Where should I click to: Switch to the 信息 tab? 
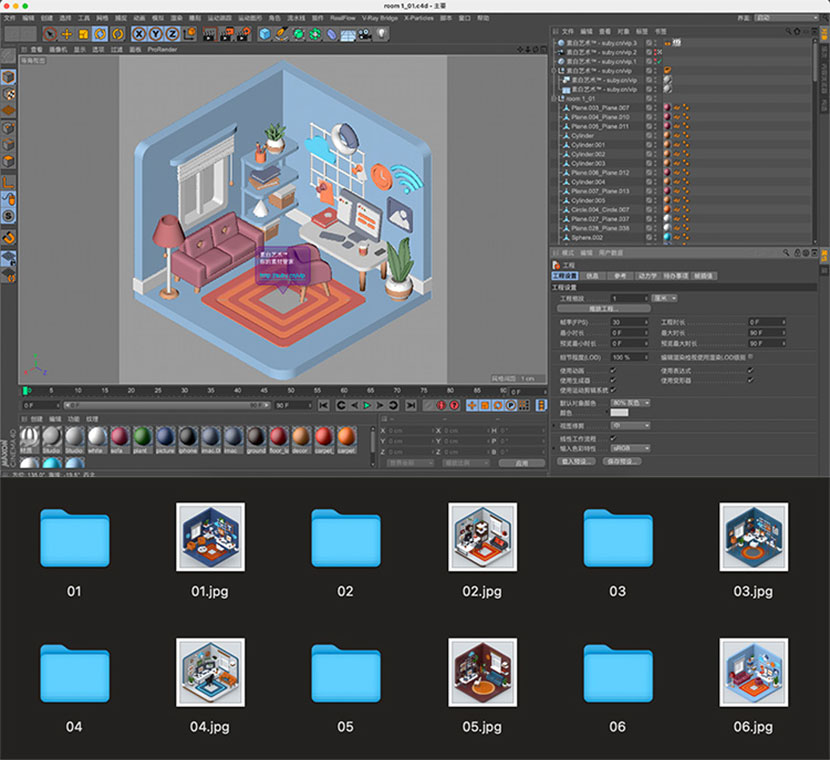(x=592, y=276)
